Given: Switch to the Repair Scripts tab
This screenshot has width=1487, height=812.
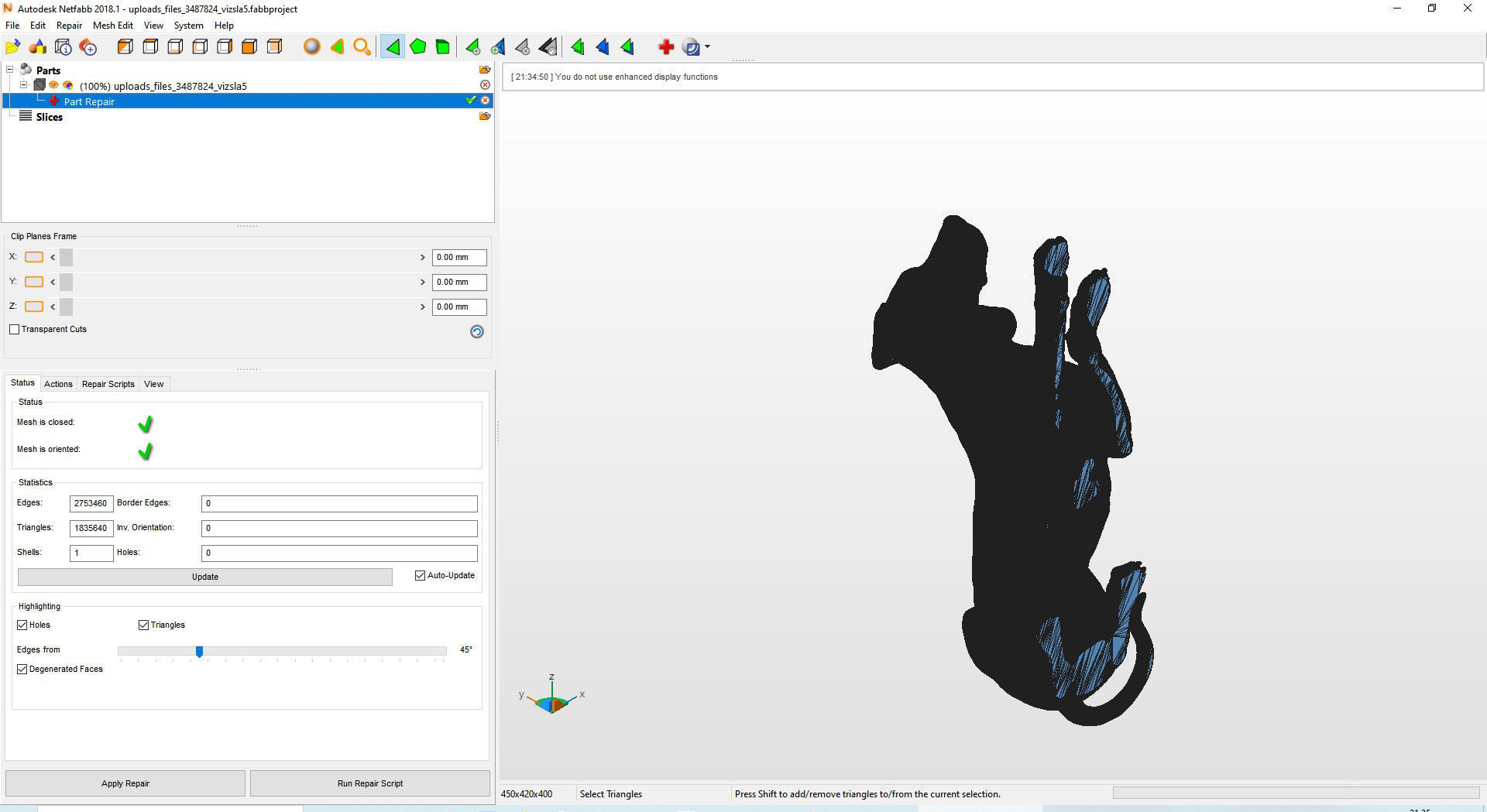Looking at the screenshot, I should pyautogui.click(x=108, y=384).
